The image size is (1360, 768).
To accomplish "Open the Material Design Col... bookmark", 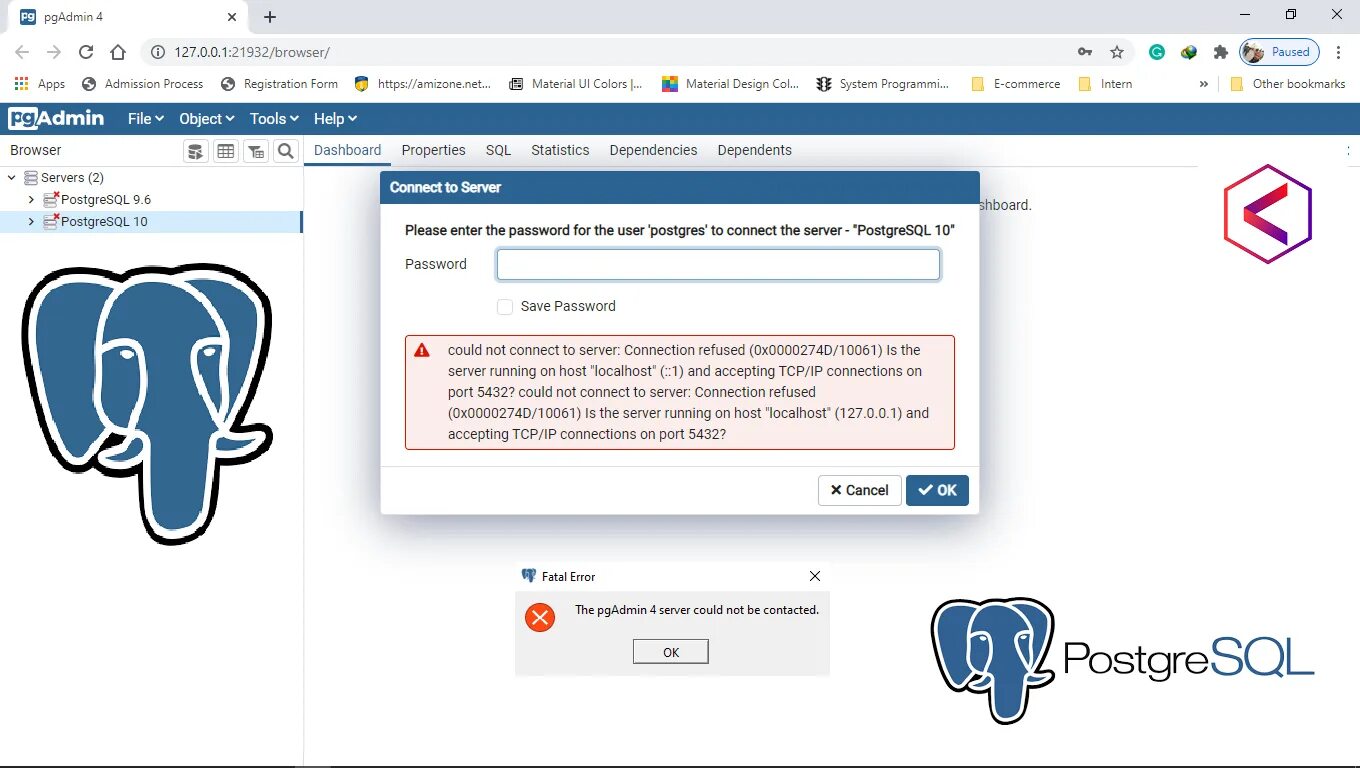I will (x=731, y=84).
